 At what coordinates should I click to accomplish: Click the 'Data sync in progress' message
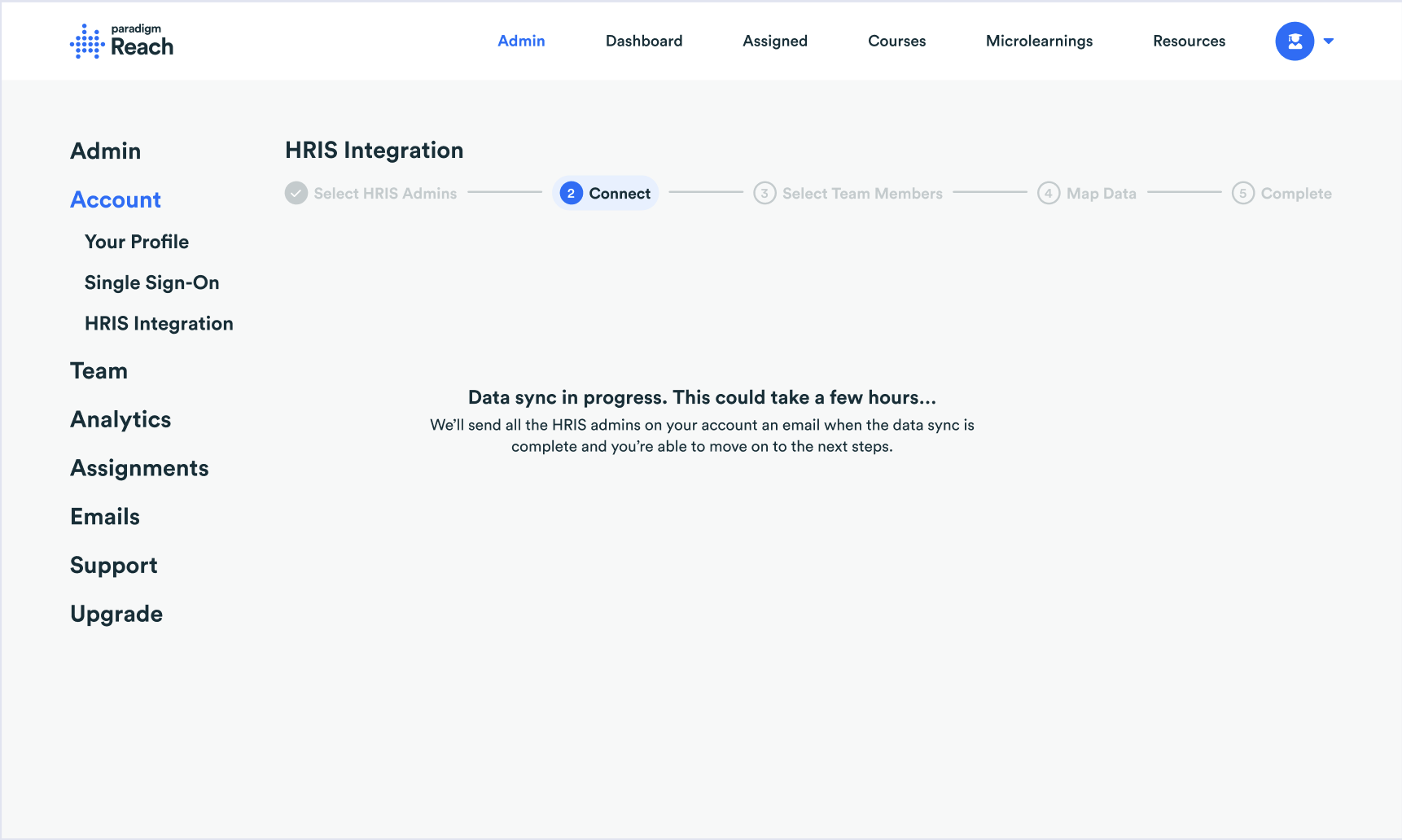(x=702, y=397)
